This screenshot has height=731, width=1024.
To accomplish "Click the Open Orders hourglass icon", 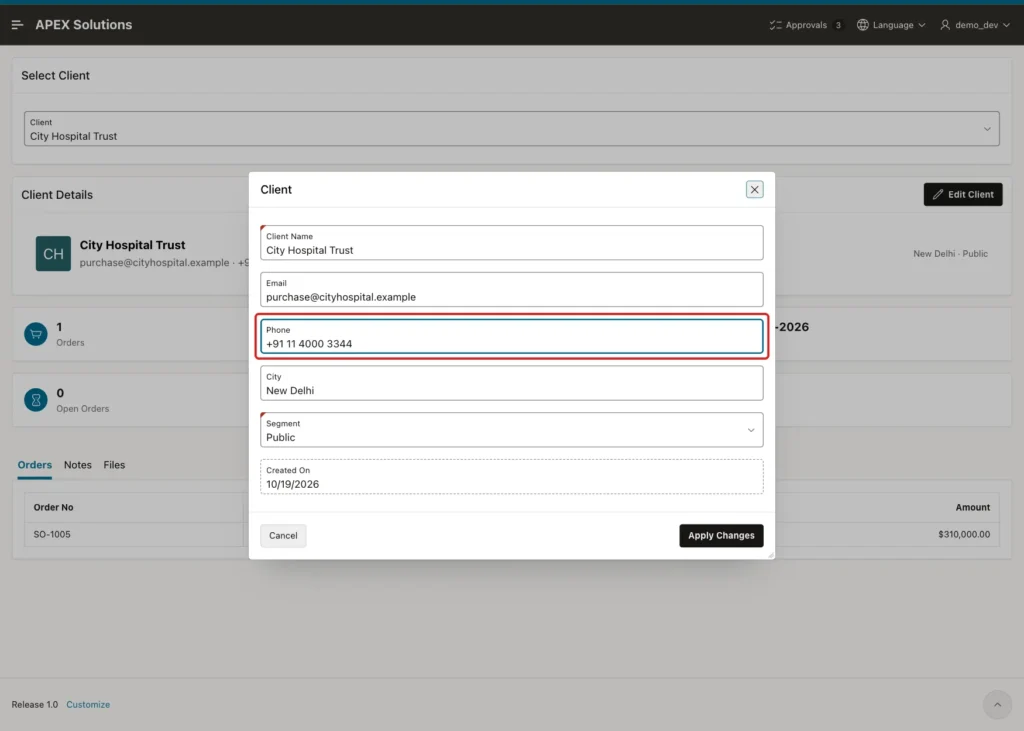I will 36,400.
